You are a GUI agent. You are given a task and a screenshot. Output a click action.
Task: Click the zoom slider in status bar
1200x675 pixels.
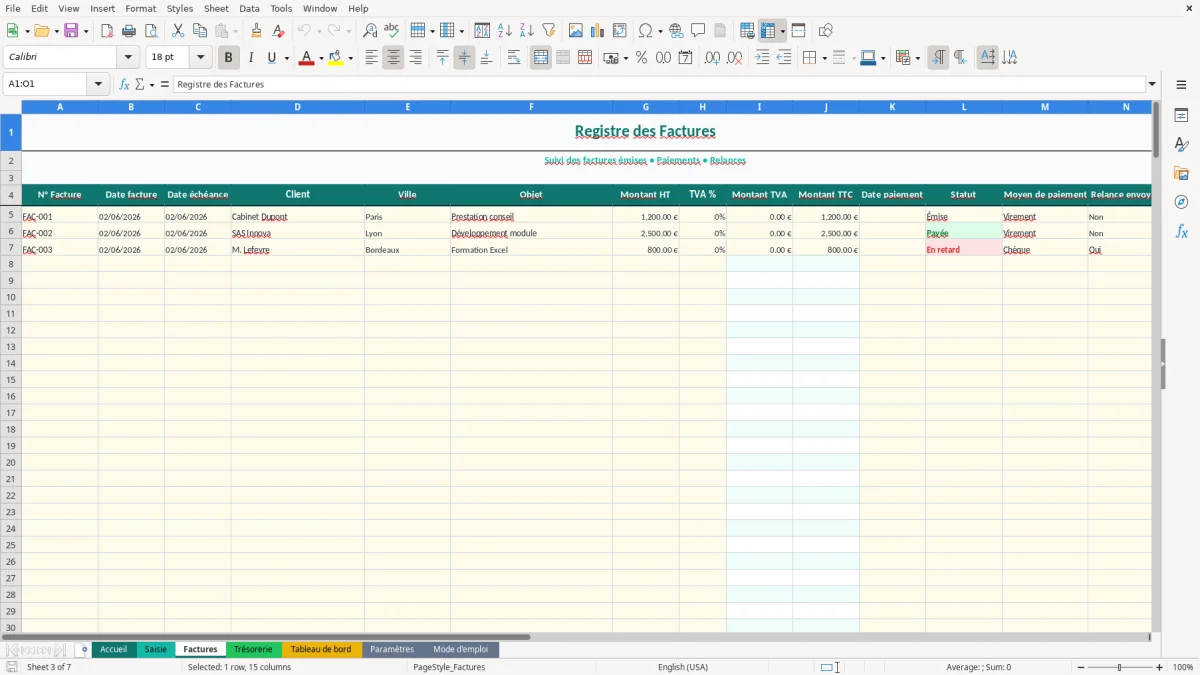[1119, 667]
